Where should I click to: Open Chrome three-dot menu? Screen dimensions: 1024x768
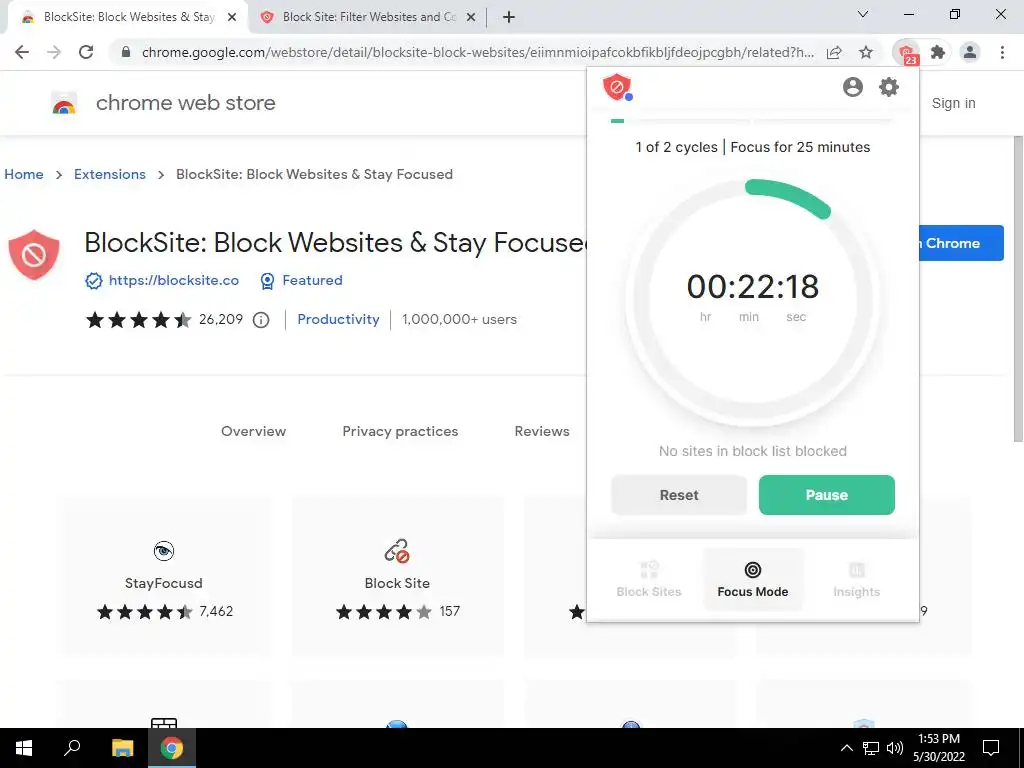[x=1002, y=52]
